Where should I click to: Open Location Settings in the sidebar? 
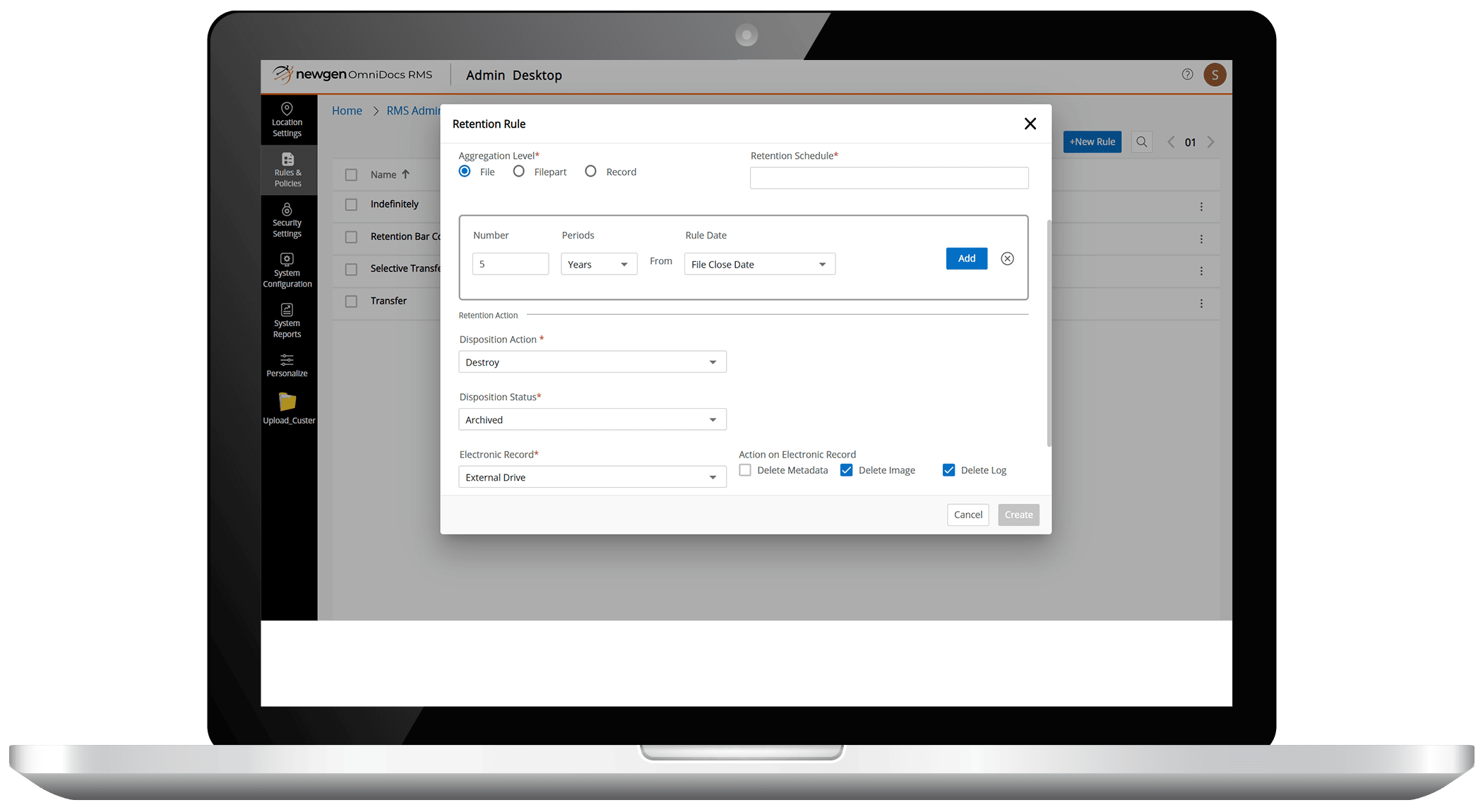coord(287,119)
